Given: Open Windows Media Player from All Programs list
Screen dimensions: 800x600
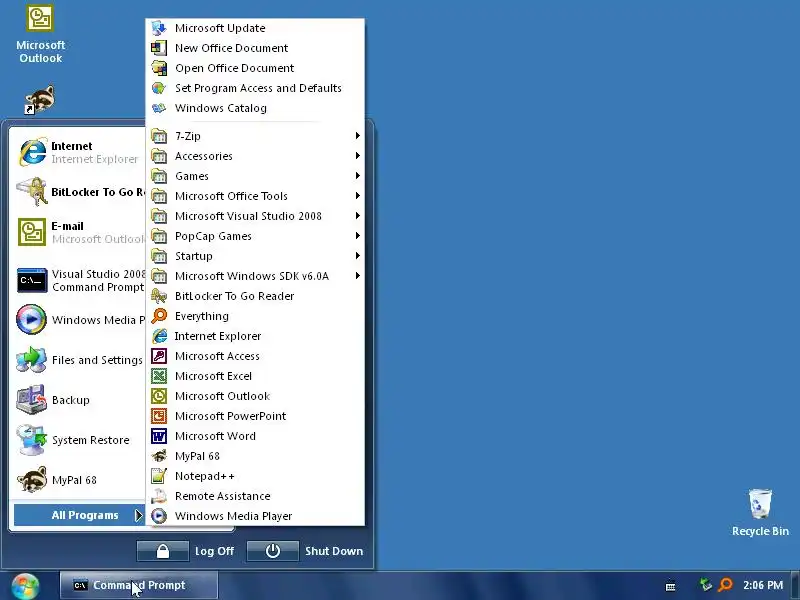Looking at the screenshot, I should coord(255,516).
